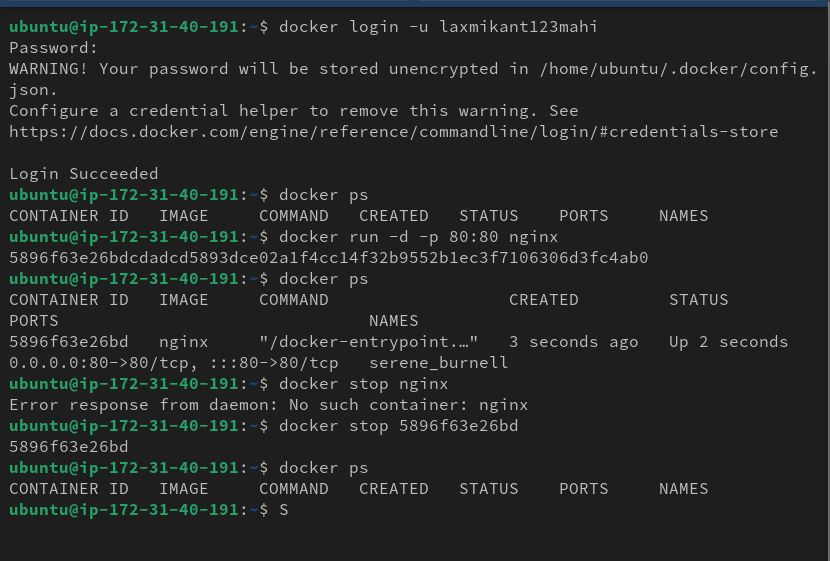
Task: Click the Configure a credential helper line
Action: pos(294,111)
